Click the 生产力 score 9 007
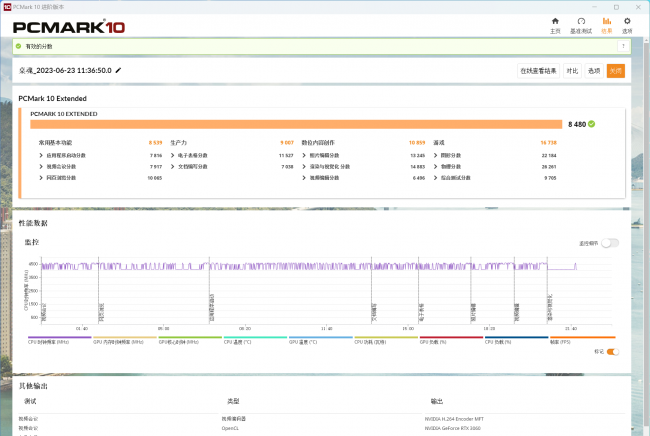The height and width of the screenshot is (436, 650). coord(287,143)
